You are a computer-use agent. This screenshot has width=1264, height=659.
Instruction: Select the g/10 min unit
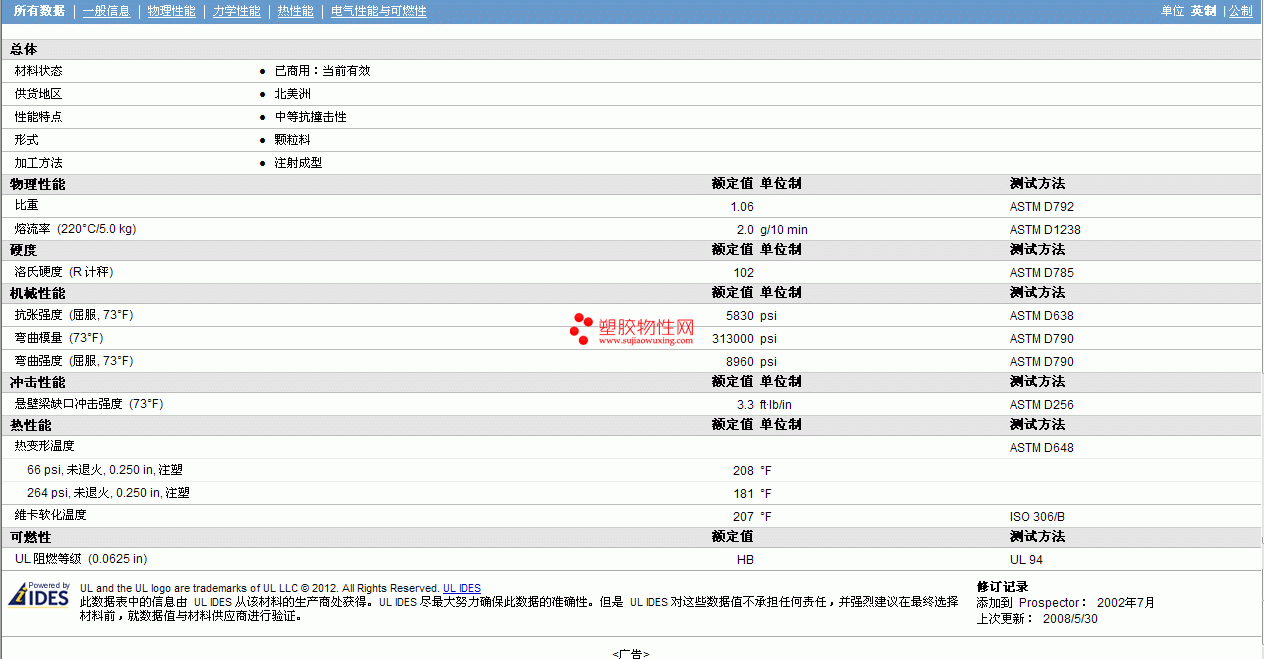(x=784, y=230)
